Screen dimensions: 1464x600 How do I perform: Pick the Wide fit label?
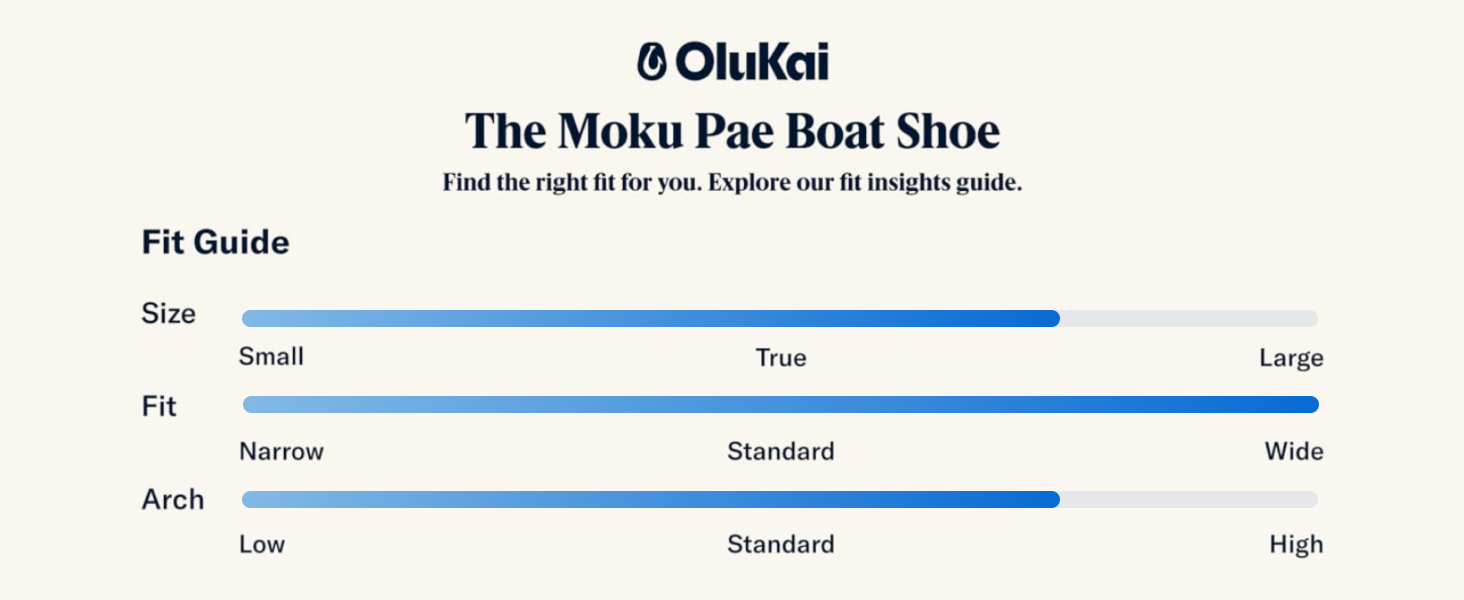point(1294,451)
